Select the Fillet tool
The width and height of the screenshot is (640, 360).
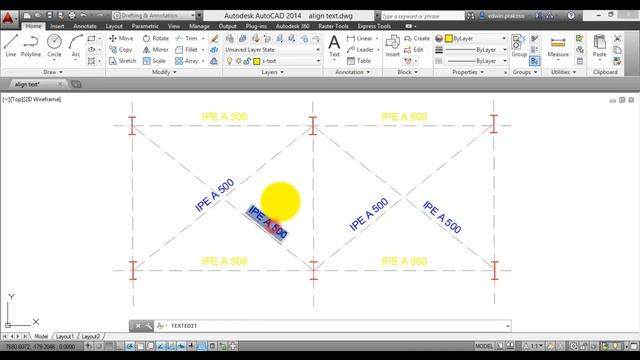pos(187,49)
